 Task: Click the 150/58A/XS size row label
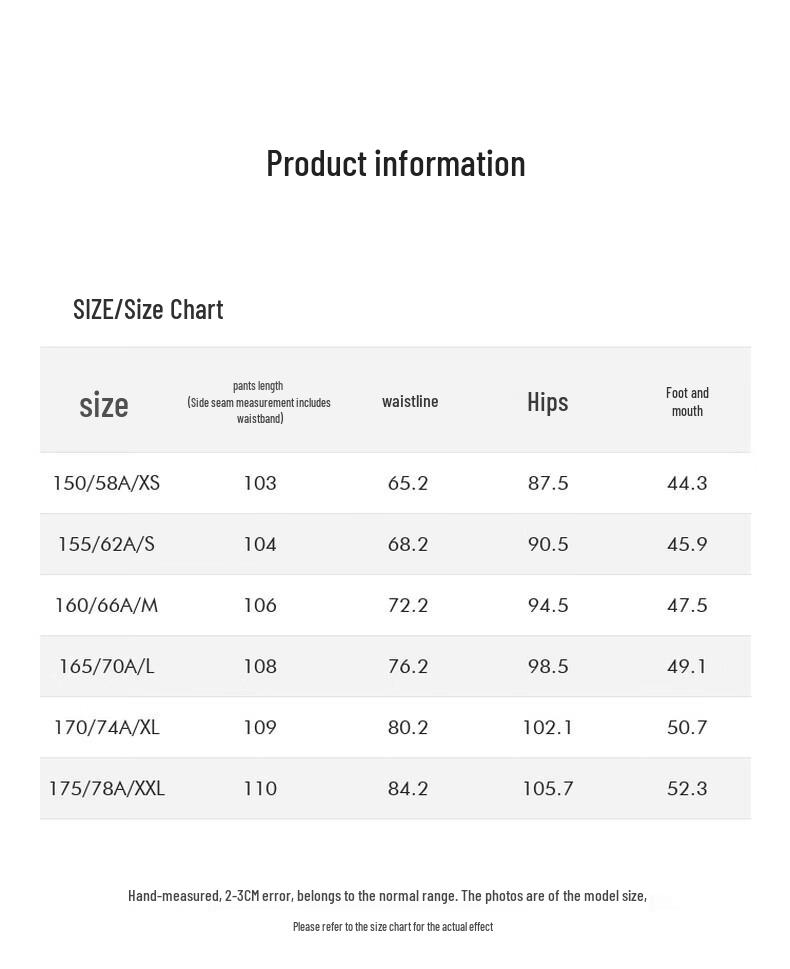pos(106,484)
